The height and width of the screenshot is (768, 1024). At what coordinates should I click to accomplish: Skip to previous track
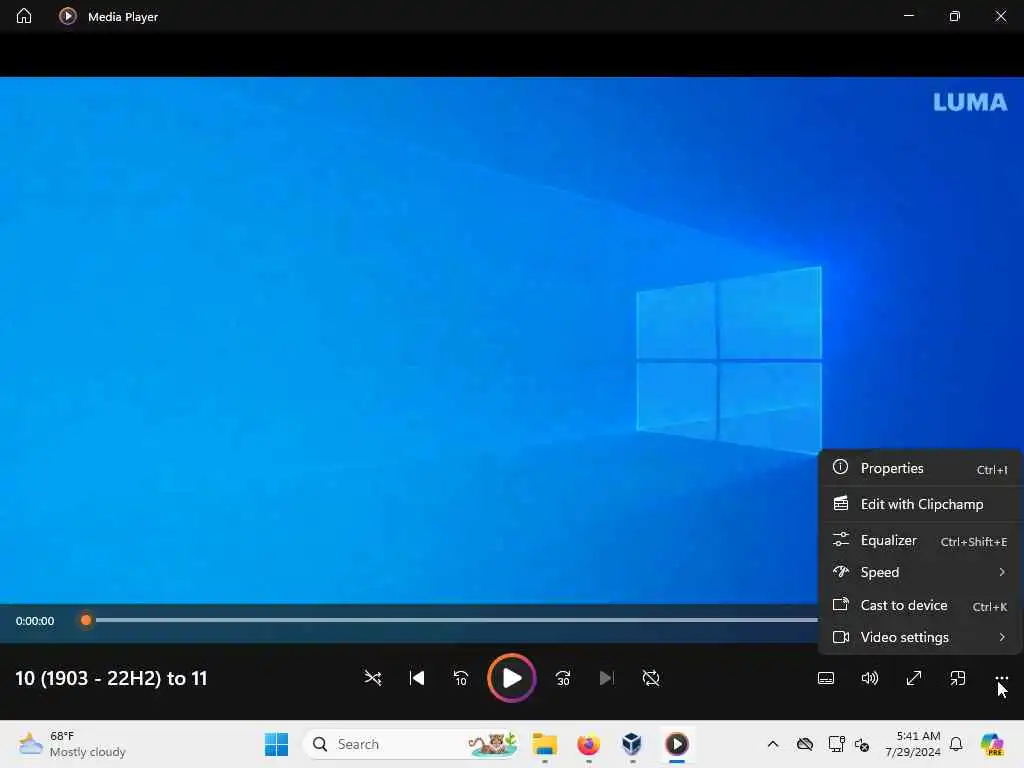pyautogui.click(x=417, y=678)
